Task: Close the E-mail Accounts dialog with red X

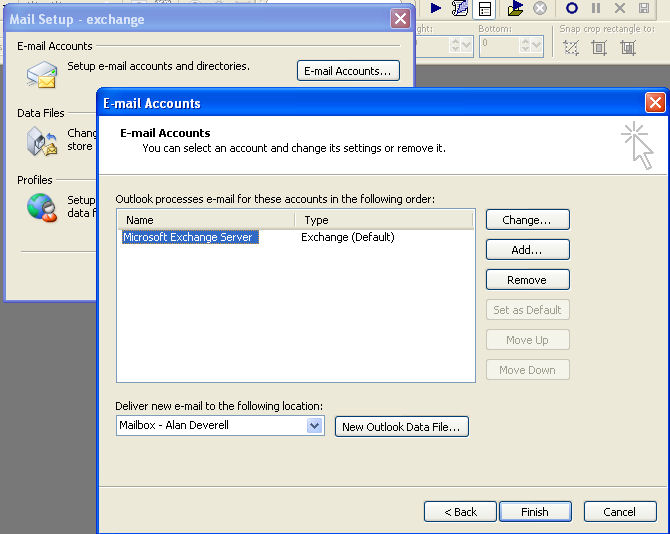Action: click(x=655, y=103)
